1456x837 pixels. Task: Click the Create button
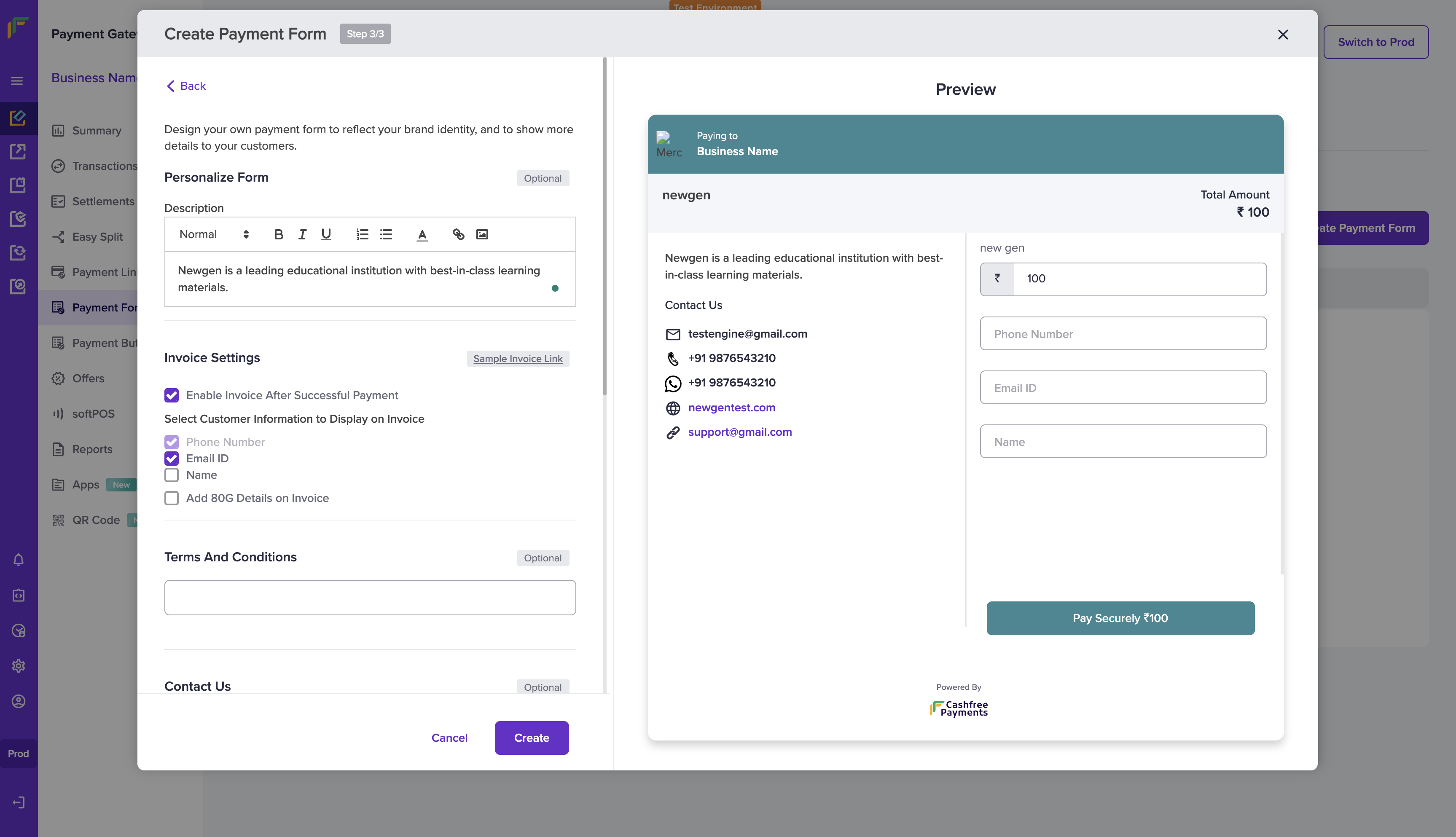tap(531, 738)
